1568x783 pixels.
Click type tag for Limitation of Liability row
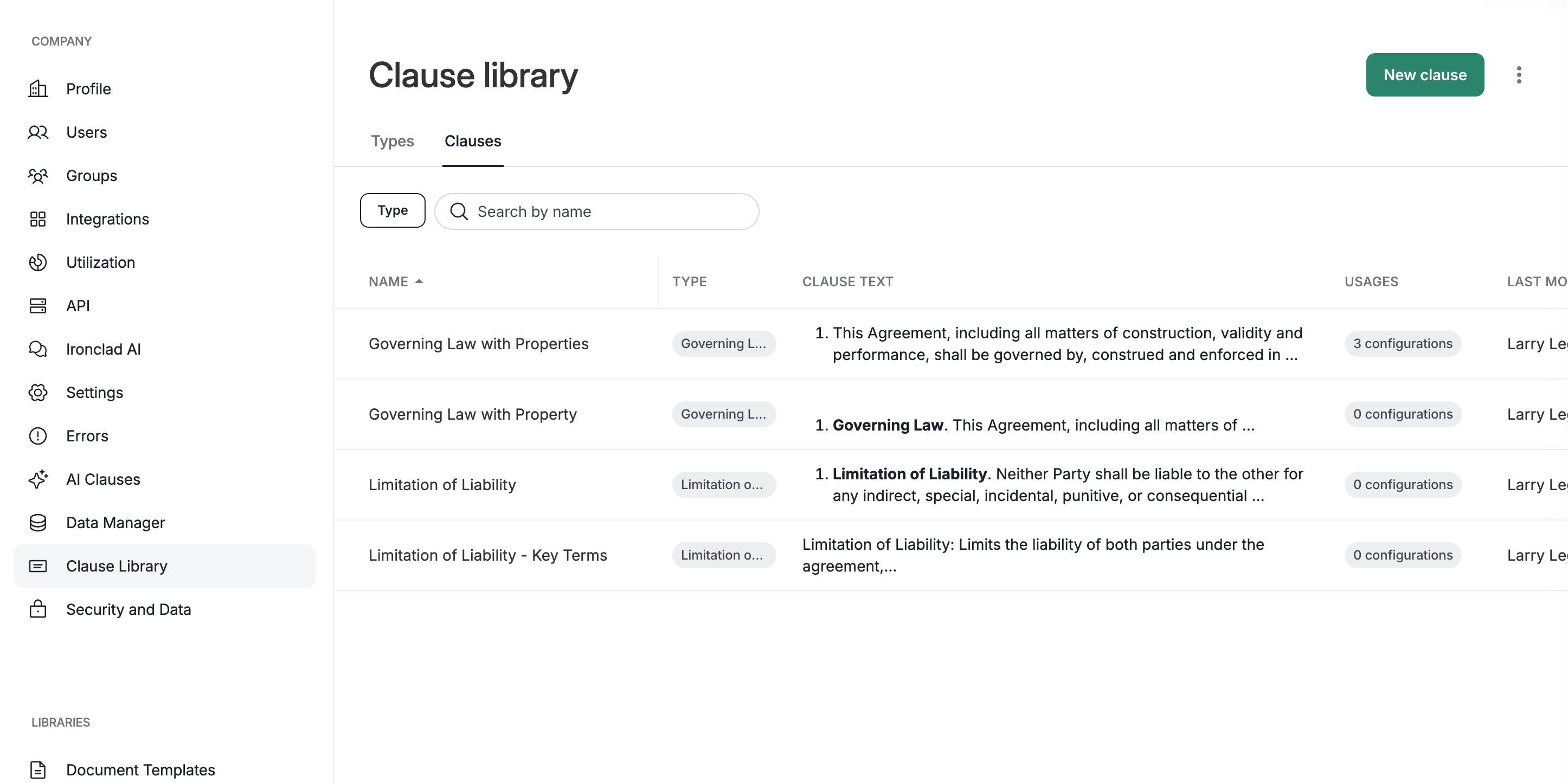(x=724, y=485)
